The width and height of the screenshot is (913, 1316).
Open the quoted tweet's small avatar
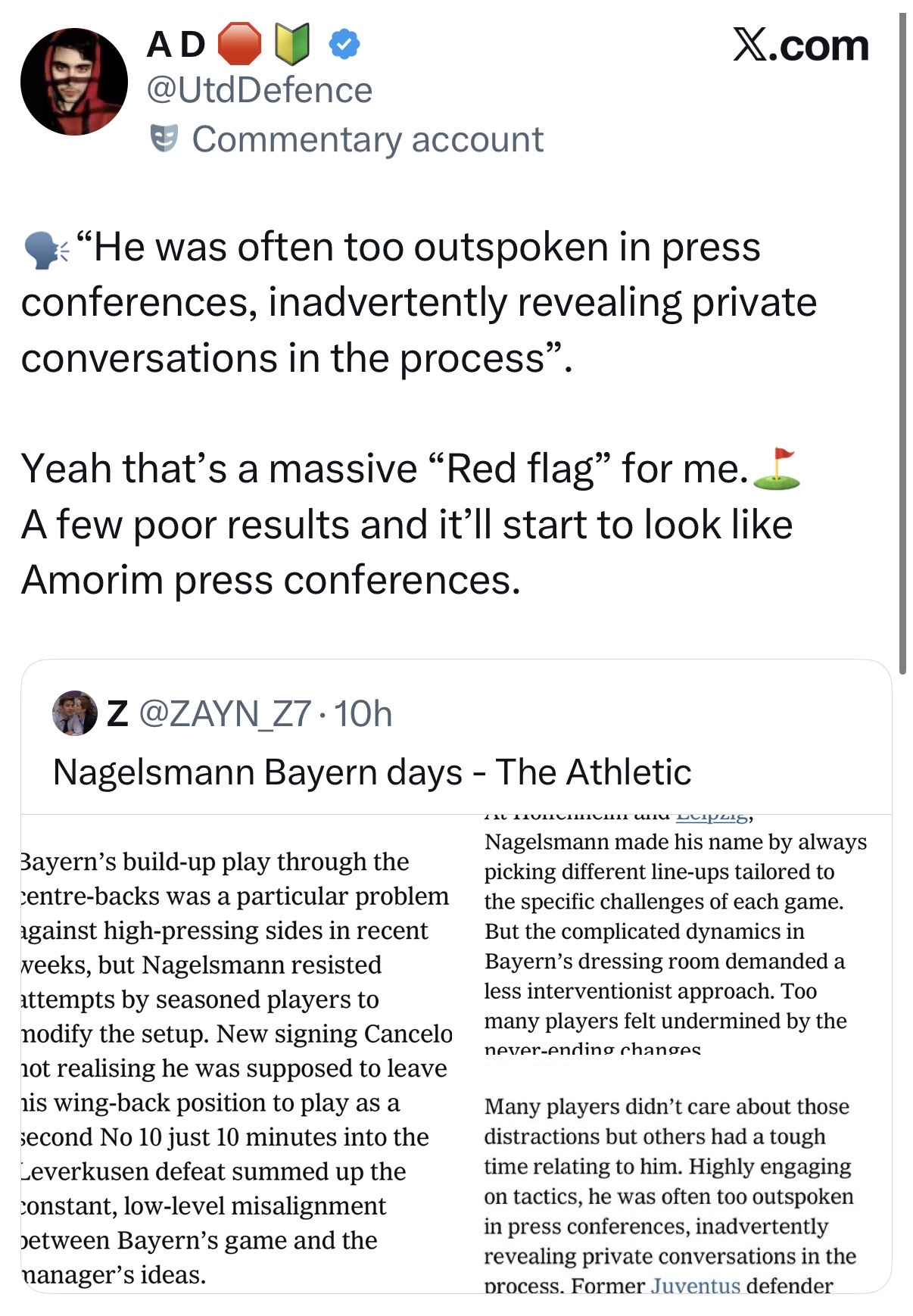[74, 713]
